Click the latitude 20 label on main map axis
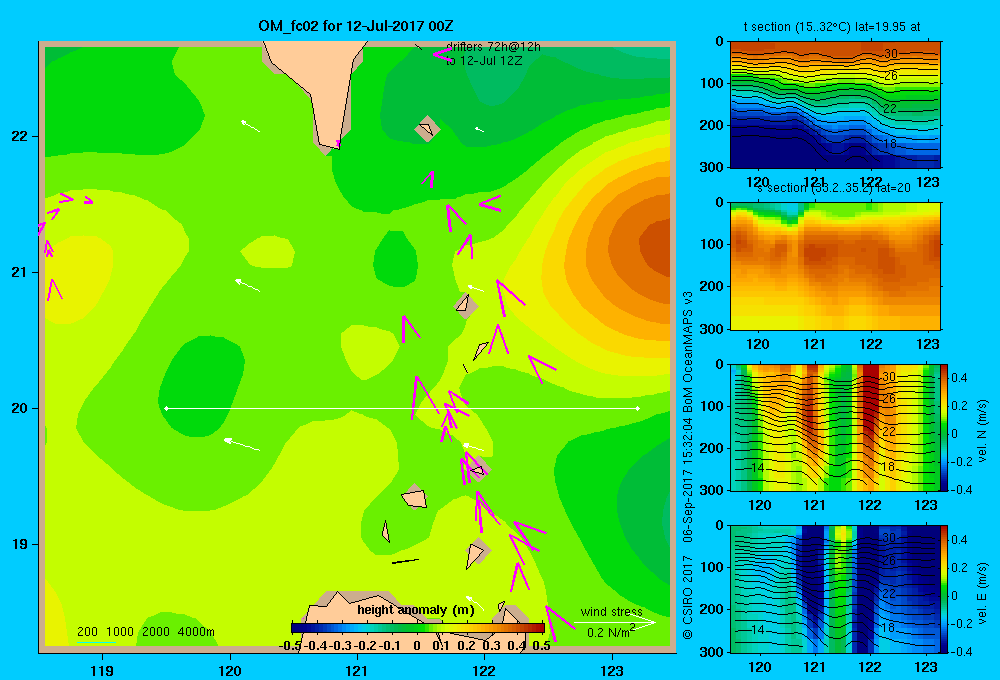This screenshot has width=1000, height=680. pos(20,408)
